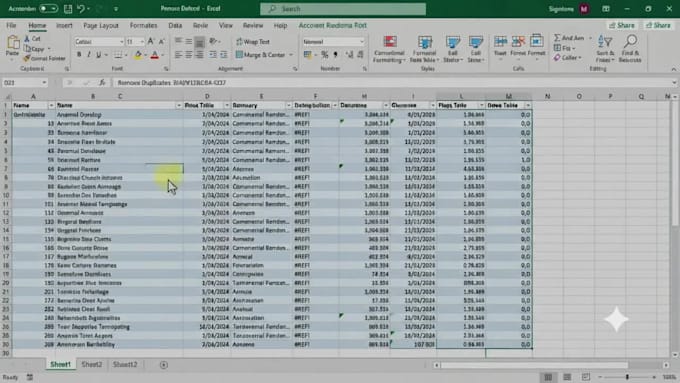680x383 pixels.
Task: Select the Format Painter brush
Action: click(x=27, y=58)
